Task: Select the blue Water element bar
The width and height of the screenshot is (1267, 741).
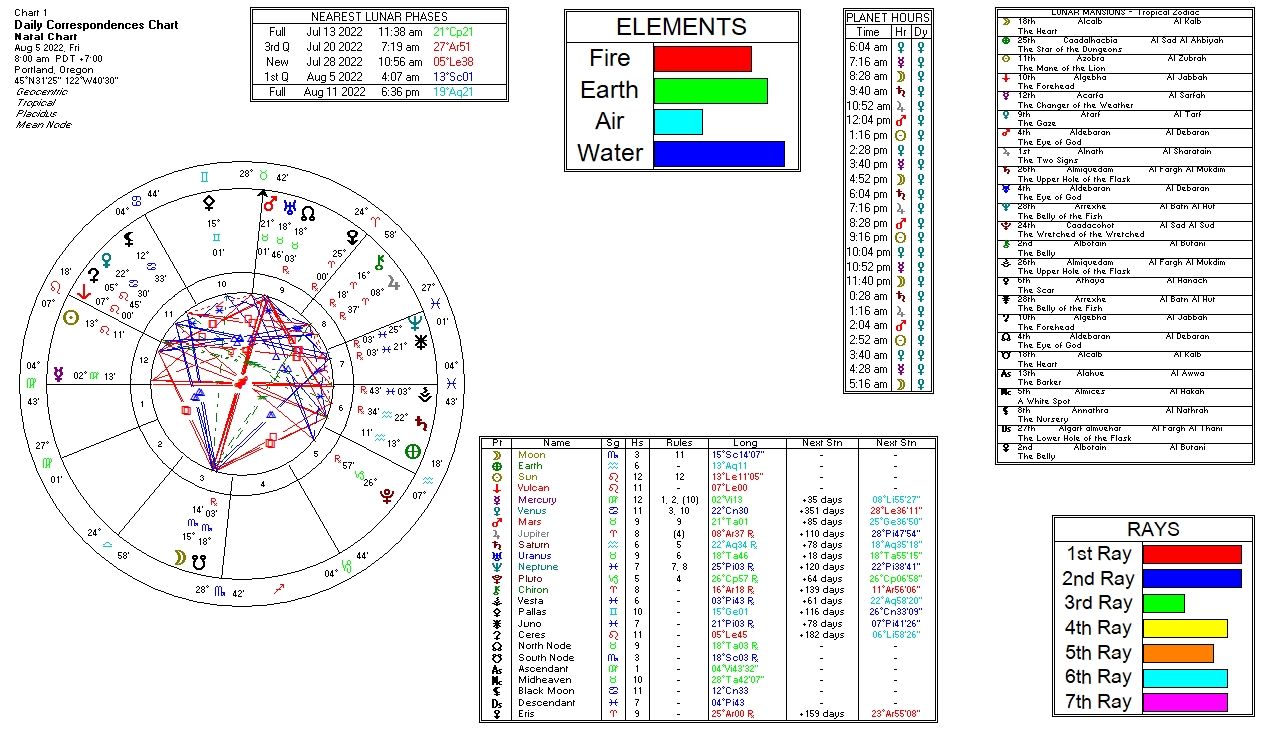Action: tap(719, 154)
